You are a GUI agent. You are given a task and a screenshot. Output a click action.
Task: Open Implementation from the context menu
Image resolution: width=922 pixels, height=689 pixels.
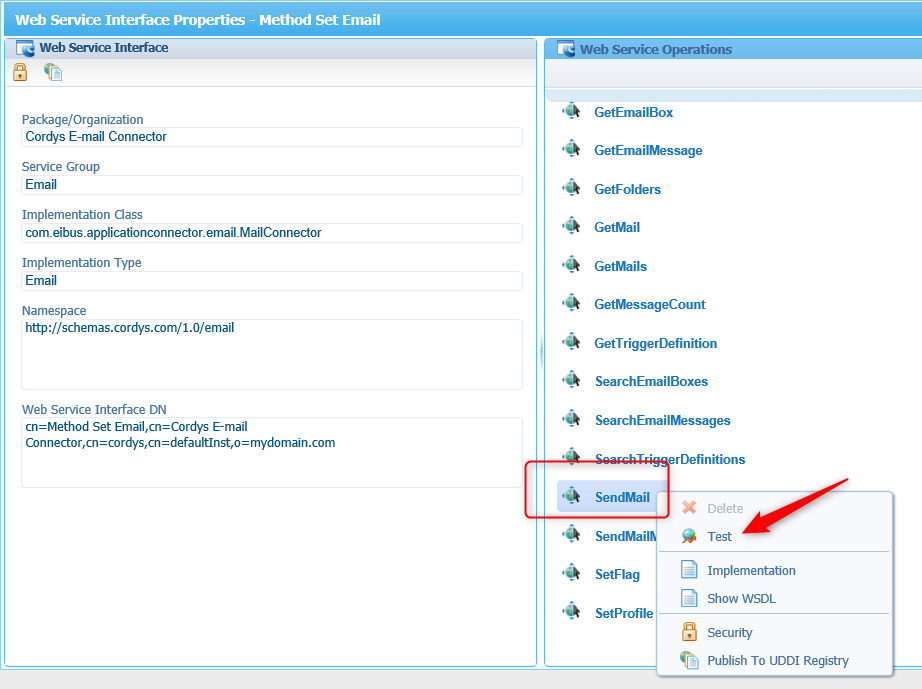751,570
